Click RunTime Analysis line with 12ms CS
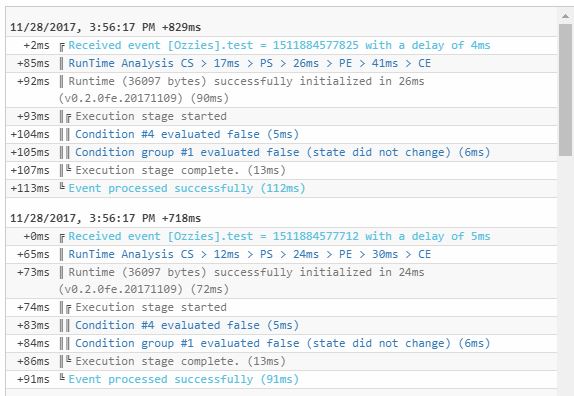The width and height of the screenshot is (574, 396). coord(282,254)
